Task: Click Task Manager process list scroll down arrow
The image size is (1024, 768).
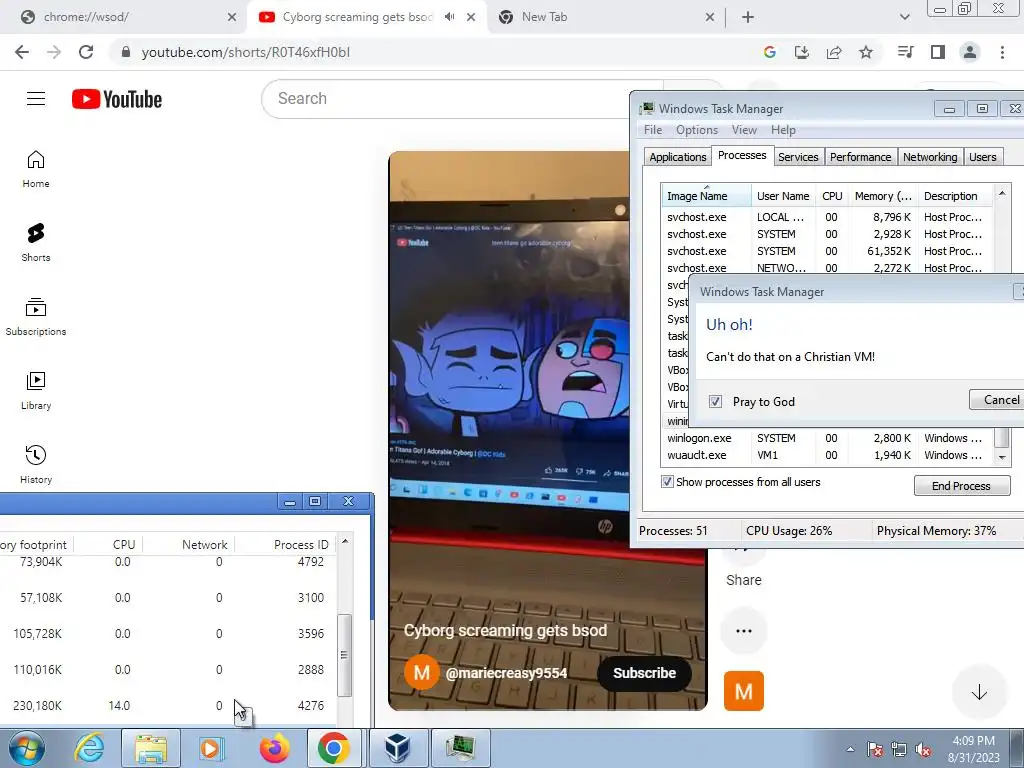Action: [x=1002, y=457]
